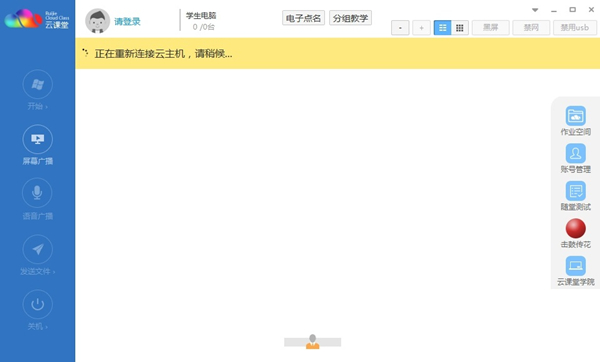Minimize the cloud class window

554,10
